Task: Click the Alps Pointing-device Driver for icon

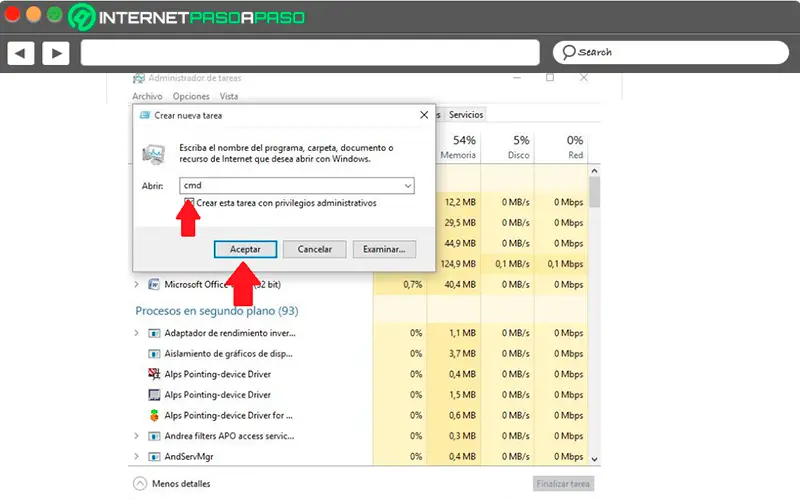Action: pos(154,415)
